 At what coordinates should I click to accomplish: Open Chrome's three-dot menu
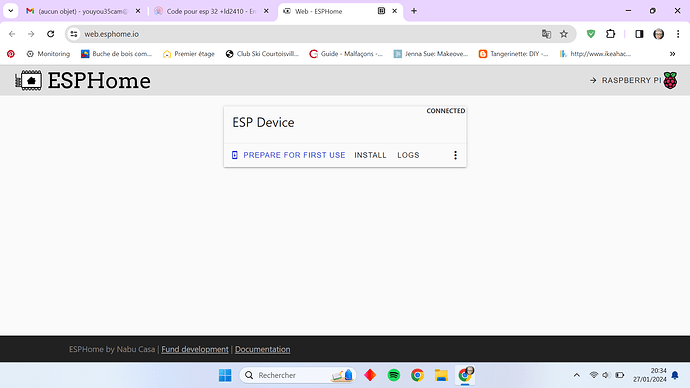point(678,34)
